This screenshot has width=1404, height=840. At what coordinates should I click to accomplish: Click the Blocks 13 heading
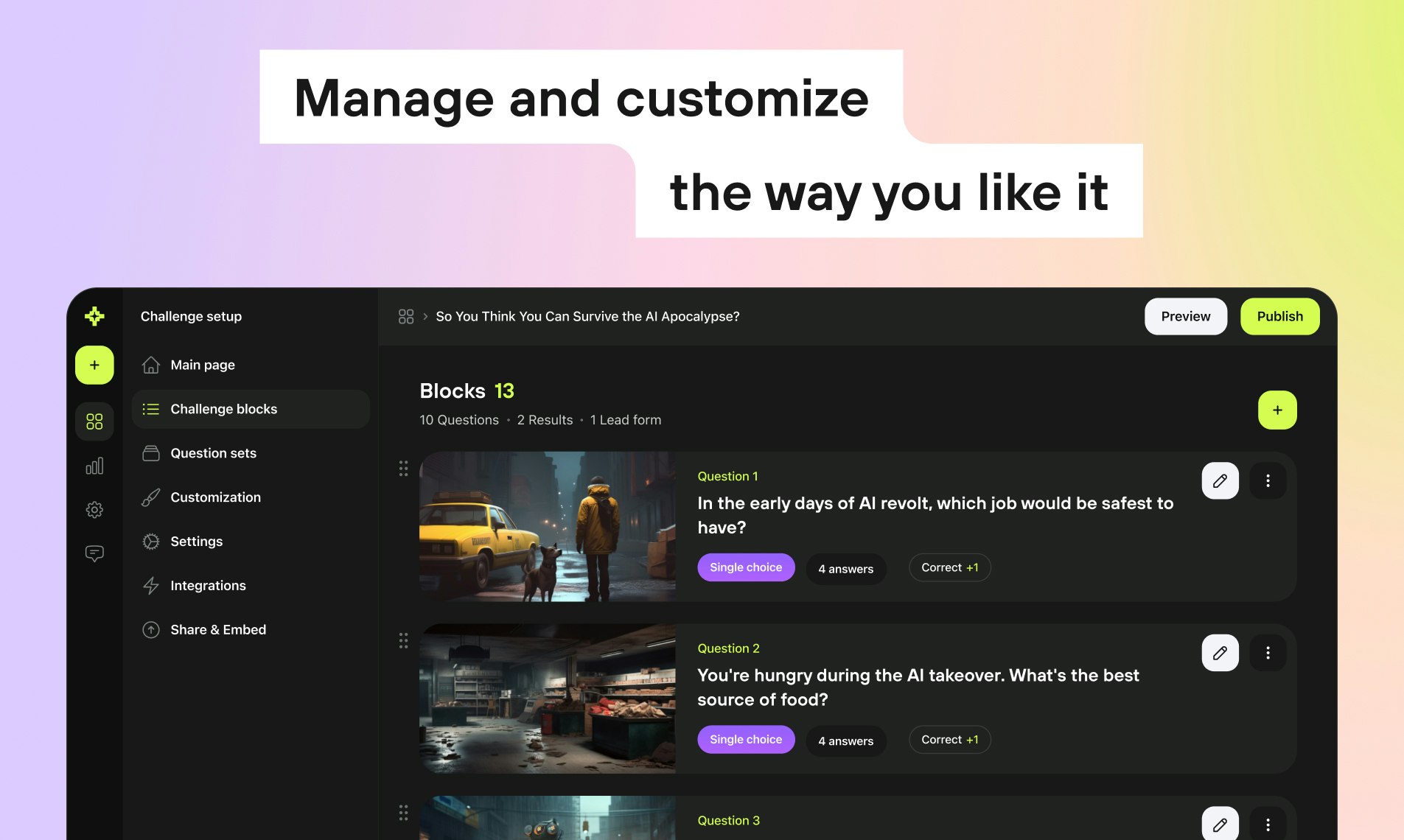pyautogui.click(x=467, y=391)
